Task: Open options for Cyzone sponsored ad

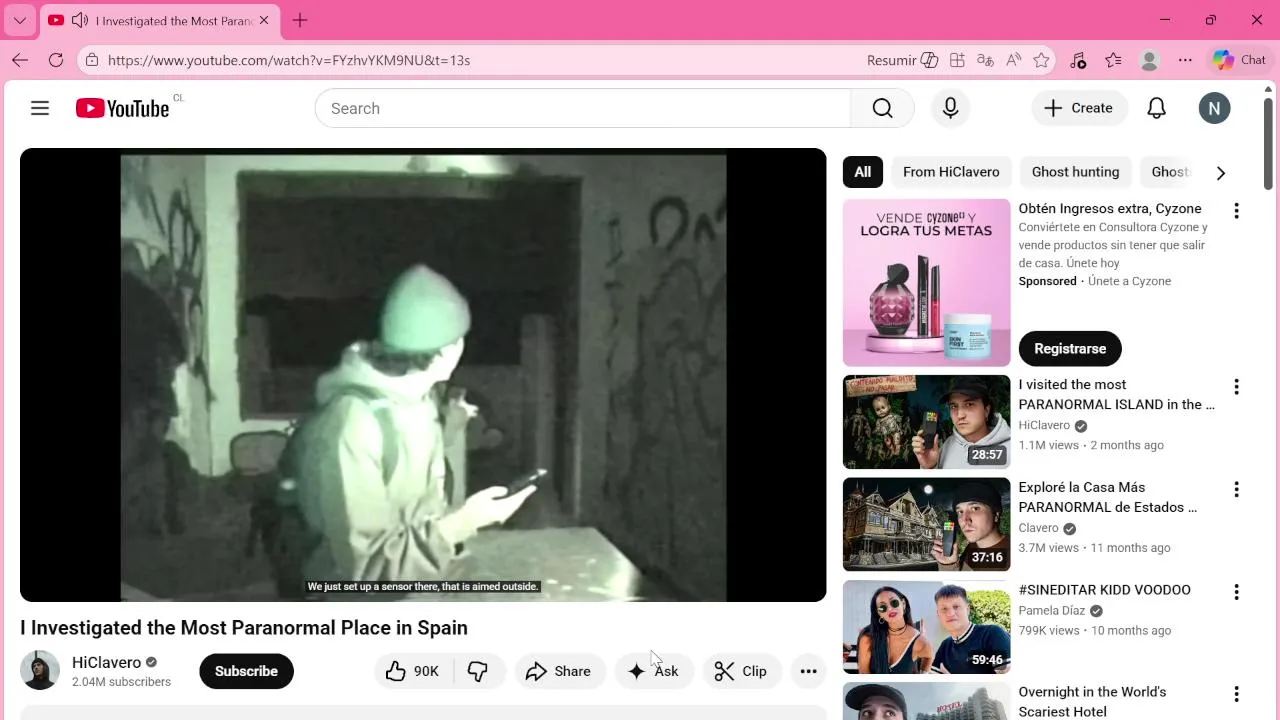Action: click(x=1236, y=211)
